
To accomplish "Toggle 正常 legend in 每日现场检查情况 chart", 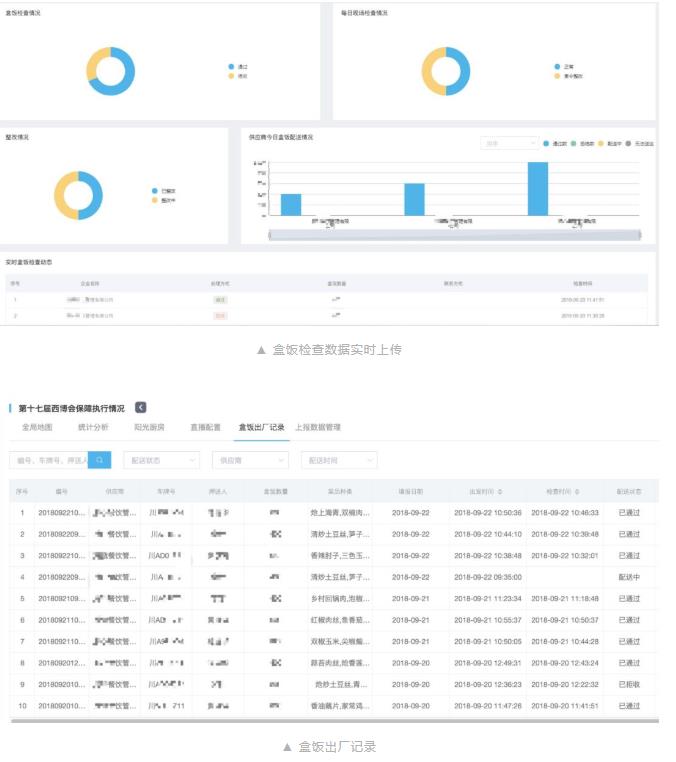I will (558, 67).
